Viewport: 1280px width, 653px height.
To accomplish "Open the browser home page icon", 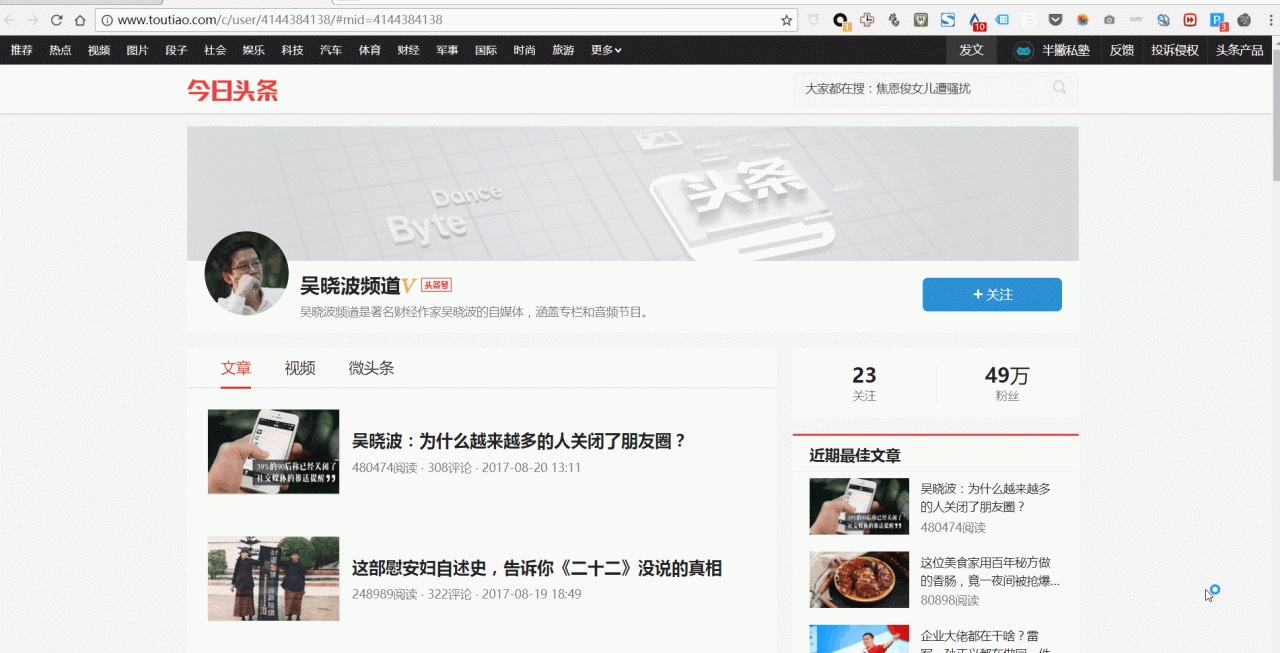I will click(x=80, y=20).
